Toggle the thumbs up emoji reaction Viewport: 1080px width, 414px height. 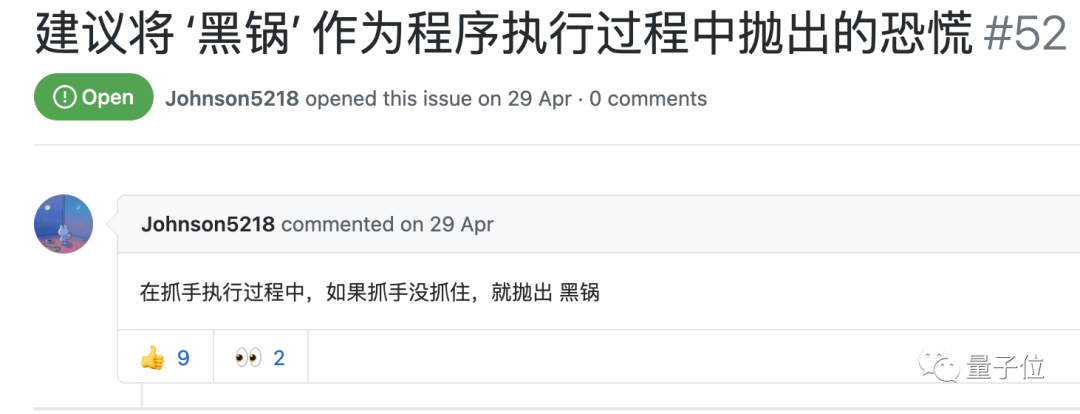pos(152,358)
